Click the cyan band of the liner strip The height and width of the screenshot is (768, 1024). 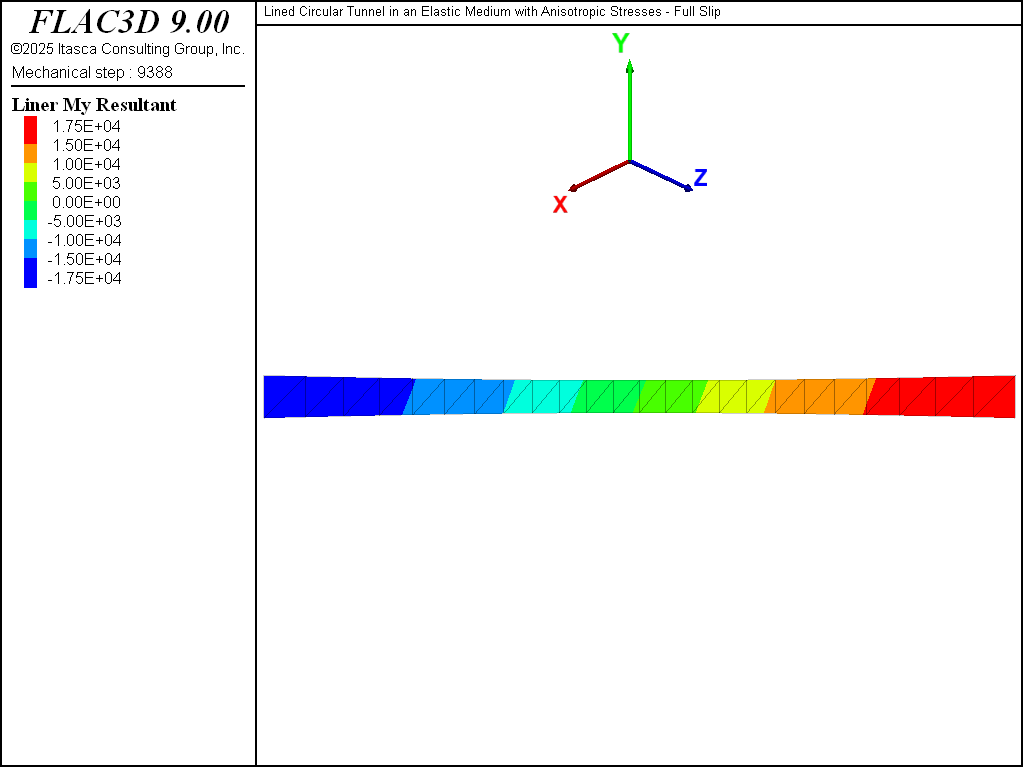[x=543, y=396]
